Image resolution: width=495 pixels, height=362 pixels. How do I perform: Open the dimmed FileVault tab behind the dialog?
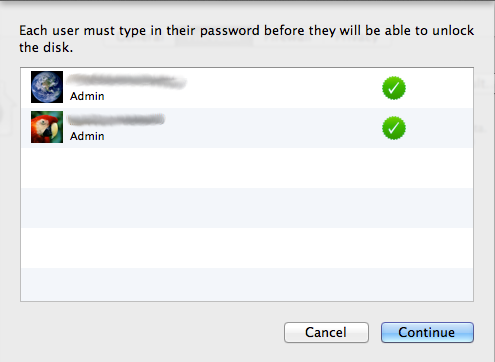pyautogui.click(x=214, y=39)
